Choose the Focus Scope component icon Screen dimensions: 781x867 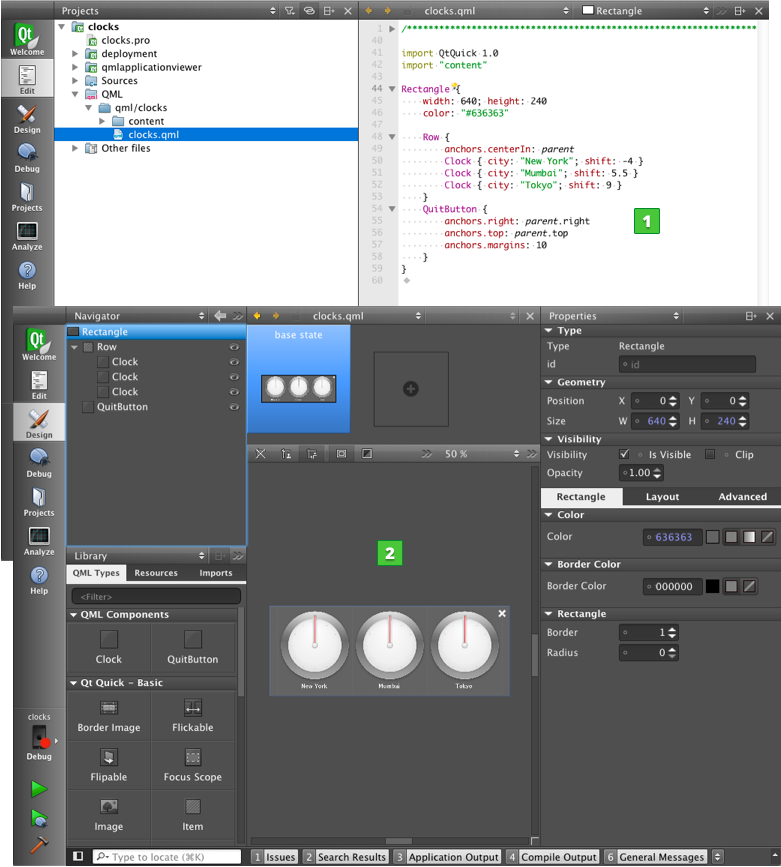tap(193, 757)
